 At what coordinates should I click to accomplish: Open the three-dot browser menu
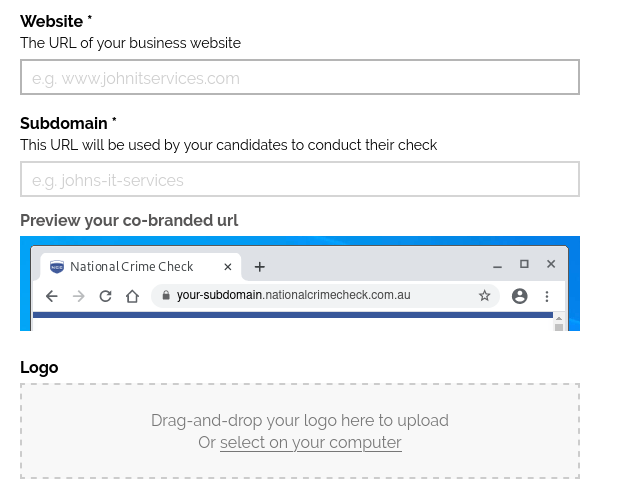(x=547, y=296)
